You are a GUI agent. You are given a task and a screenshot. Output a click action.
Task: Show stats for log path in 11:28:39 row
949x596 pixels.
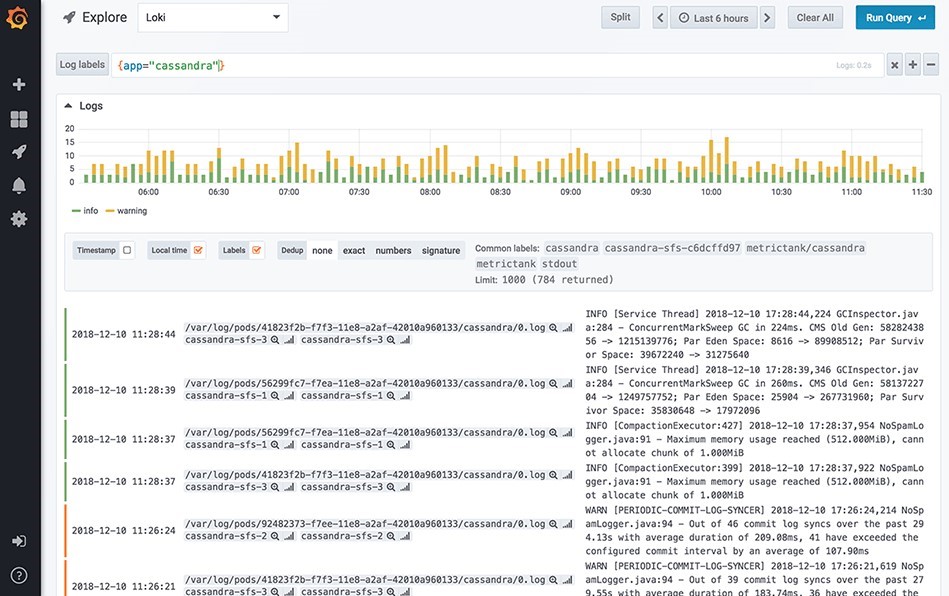click(567, 383)
